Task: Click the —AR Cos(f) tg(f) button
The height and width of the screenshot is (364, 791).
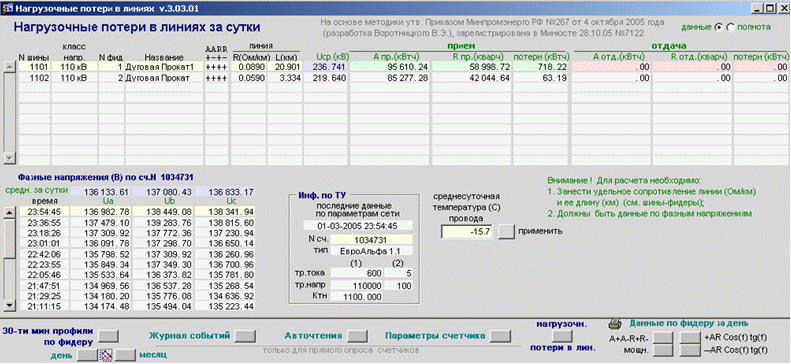Action: pos(690,349)
